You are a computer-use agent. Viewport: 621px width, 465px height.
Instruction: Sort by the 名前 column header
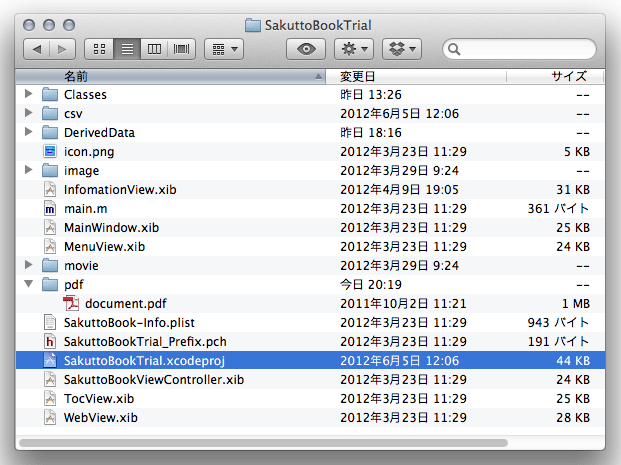pyautogui.click(x=171, y=76)
